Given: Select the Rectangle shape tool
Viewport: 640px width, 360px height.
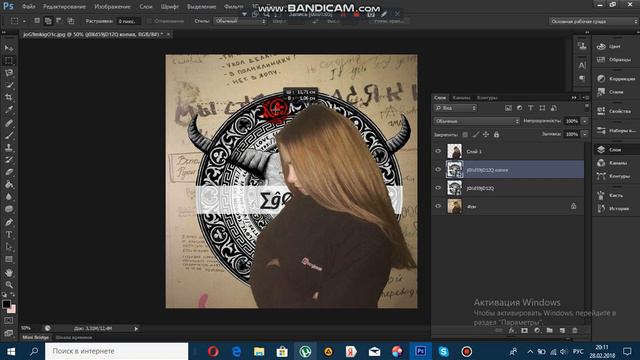Looking at the screenshot, I should coord(9,259).
